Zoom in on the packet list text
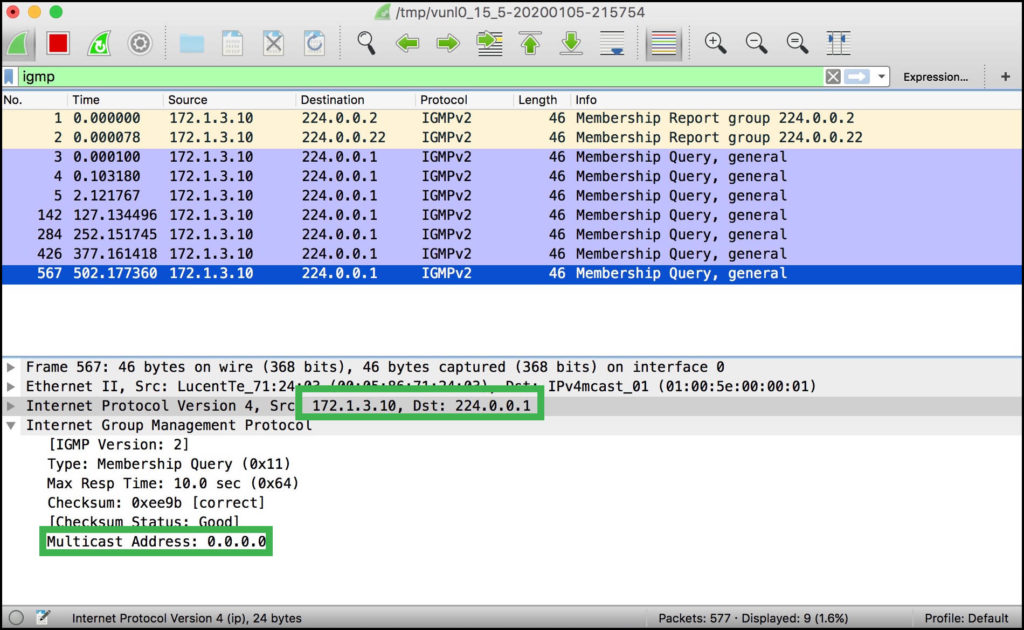This screenshot has height=630, width=1024. (714, 43)
